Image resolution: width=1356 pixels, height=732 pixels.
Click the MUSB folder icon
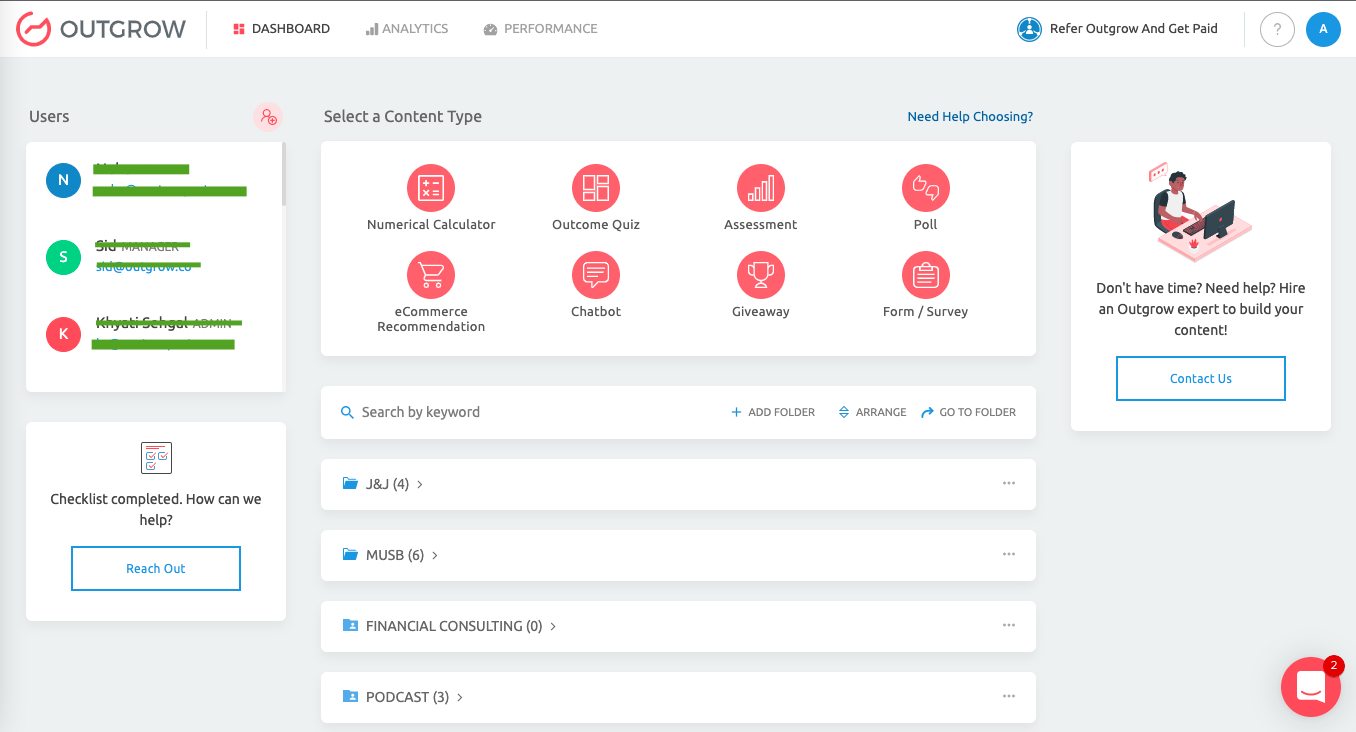tap(350, 555)
